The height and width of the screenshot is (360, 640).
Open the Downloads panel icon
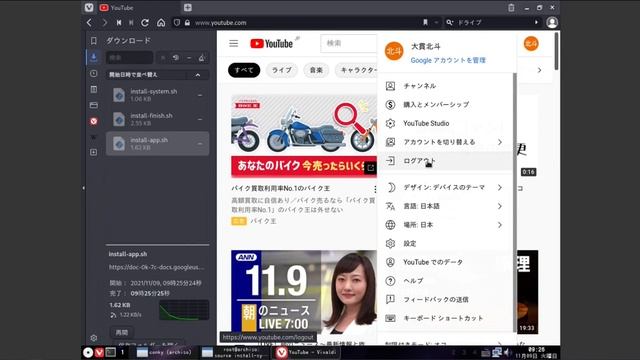click(93, 57)
